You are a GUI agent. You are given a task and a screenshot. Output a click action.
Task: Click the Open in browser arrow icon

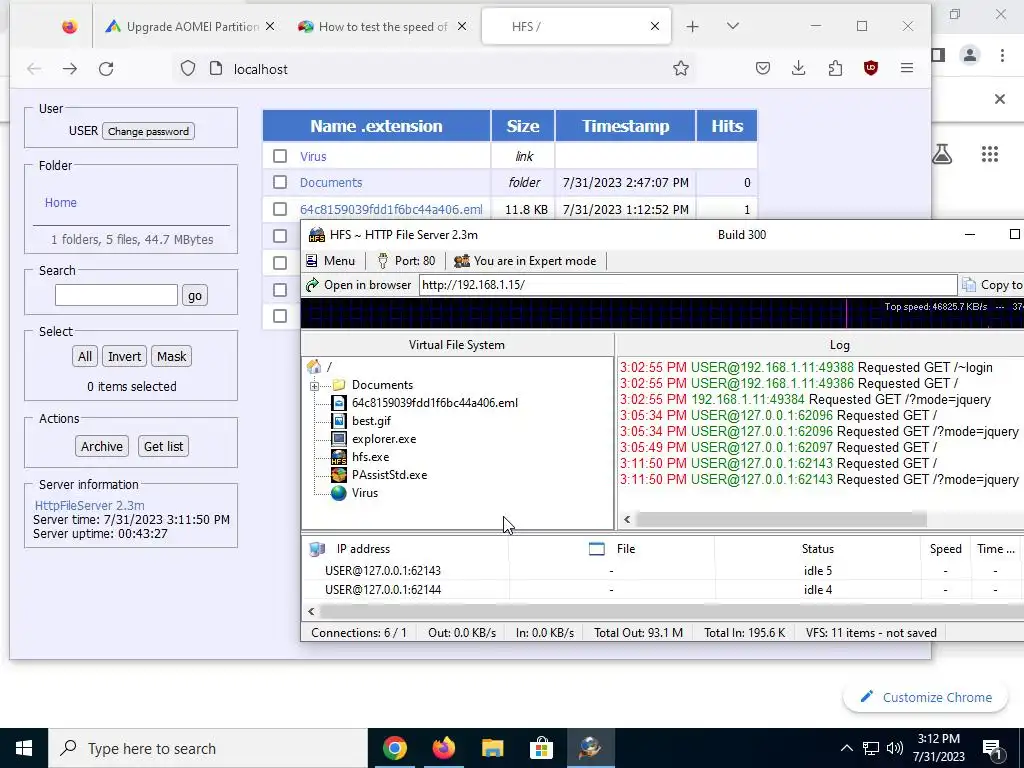pyautogui.click(x=312, y=285)
